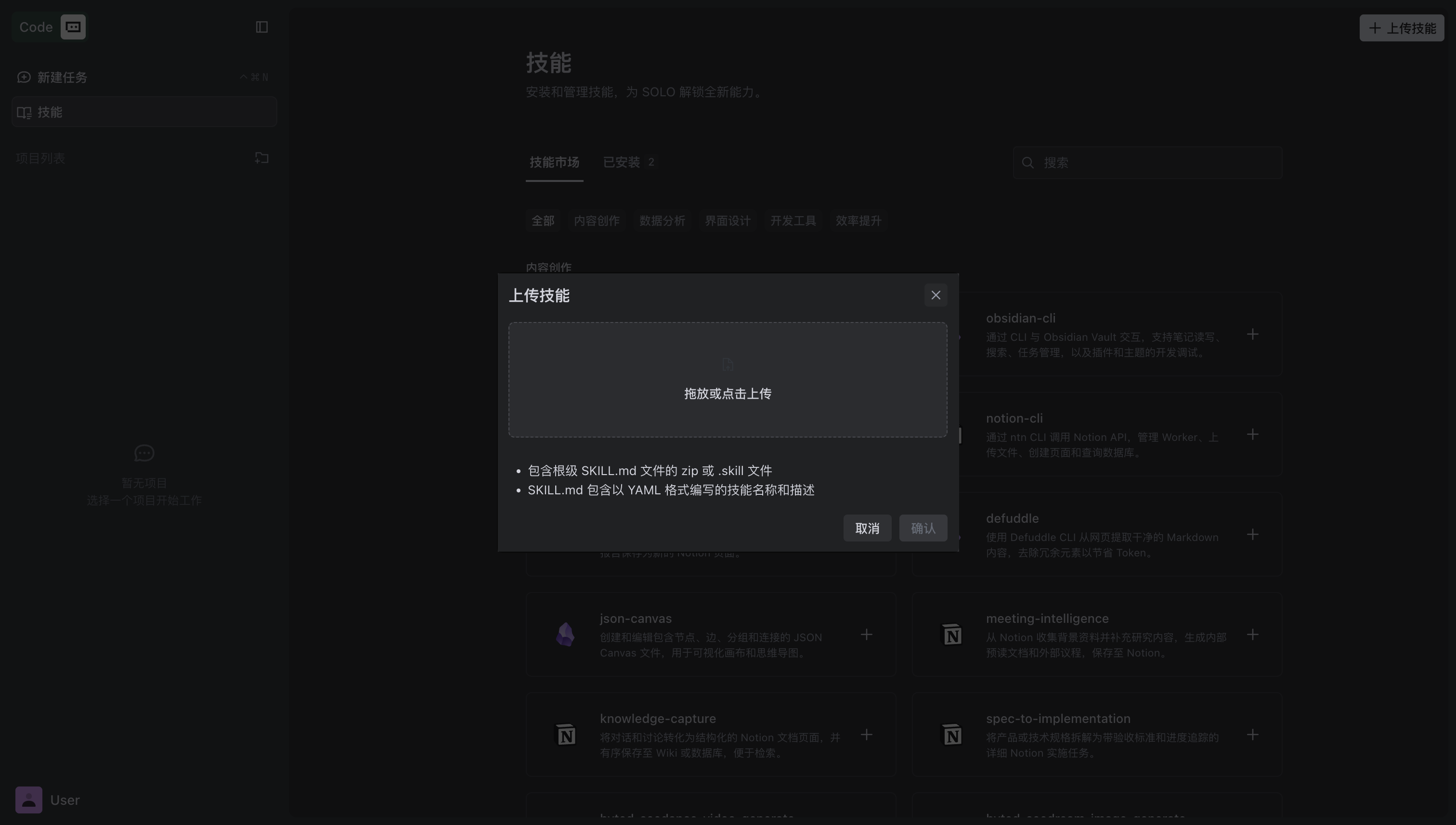Image resolution: width=1456 pixels, height=825 pixels.
Task: Open the notion-cli skill title
Action: click(x=1014, y=419)
